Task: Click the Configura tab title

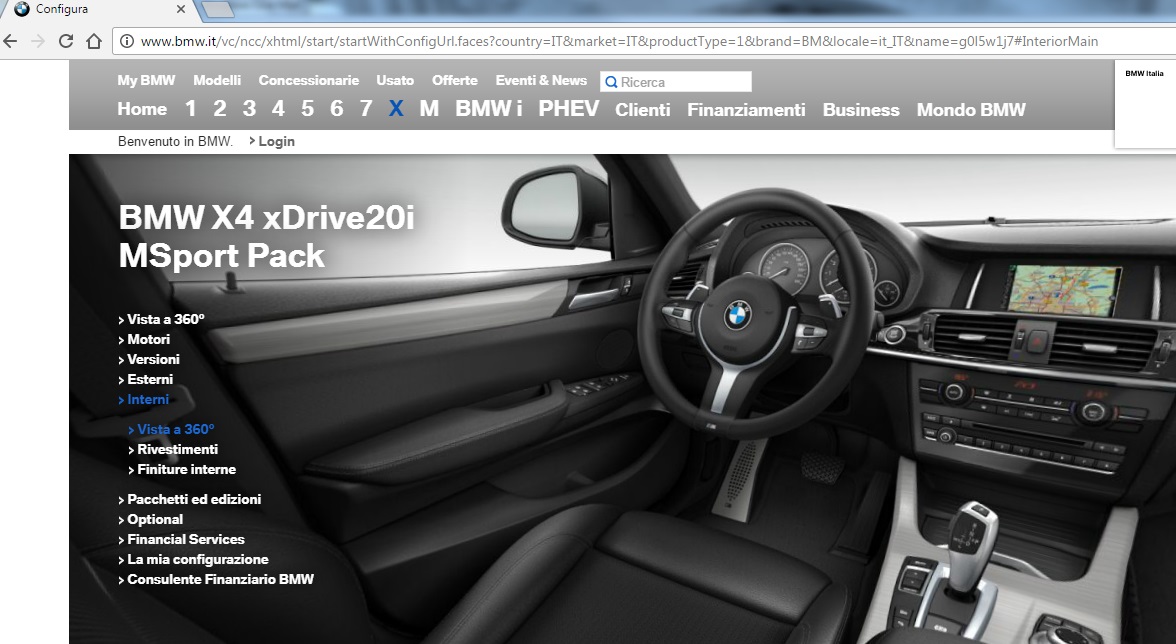Action: coord(62,9)
